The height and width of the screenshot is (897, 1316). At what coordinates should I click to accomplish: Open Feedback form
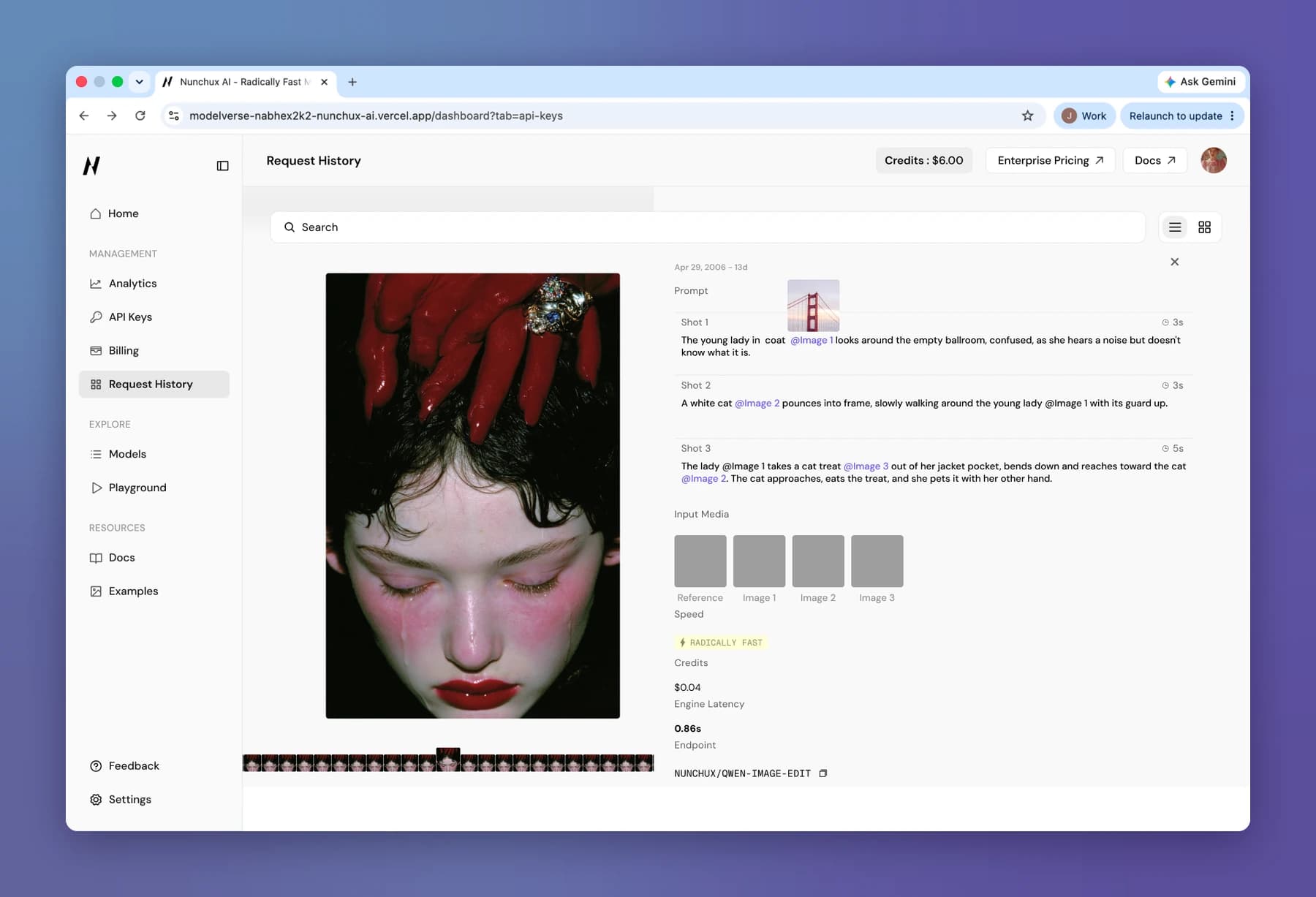134,766
